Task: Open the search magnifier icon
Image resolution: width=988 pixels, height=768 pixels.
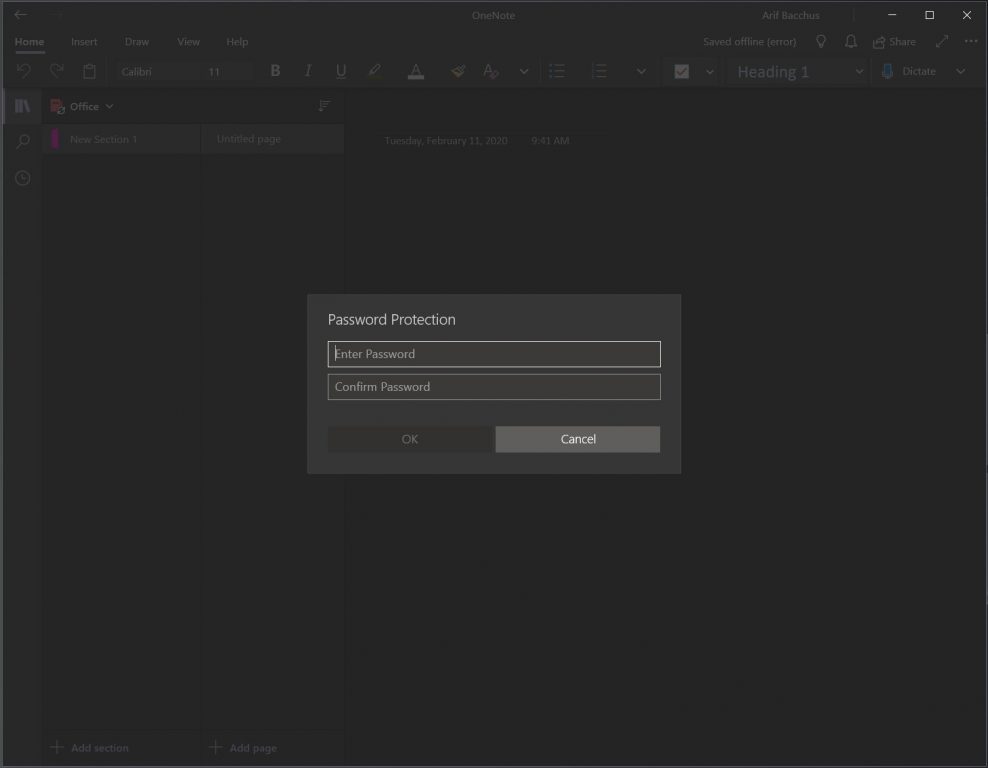Action: pyautogui.click(x=23, y=141)
